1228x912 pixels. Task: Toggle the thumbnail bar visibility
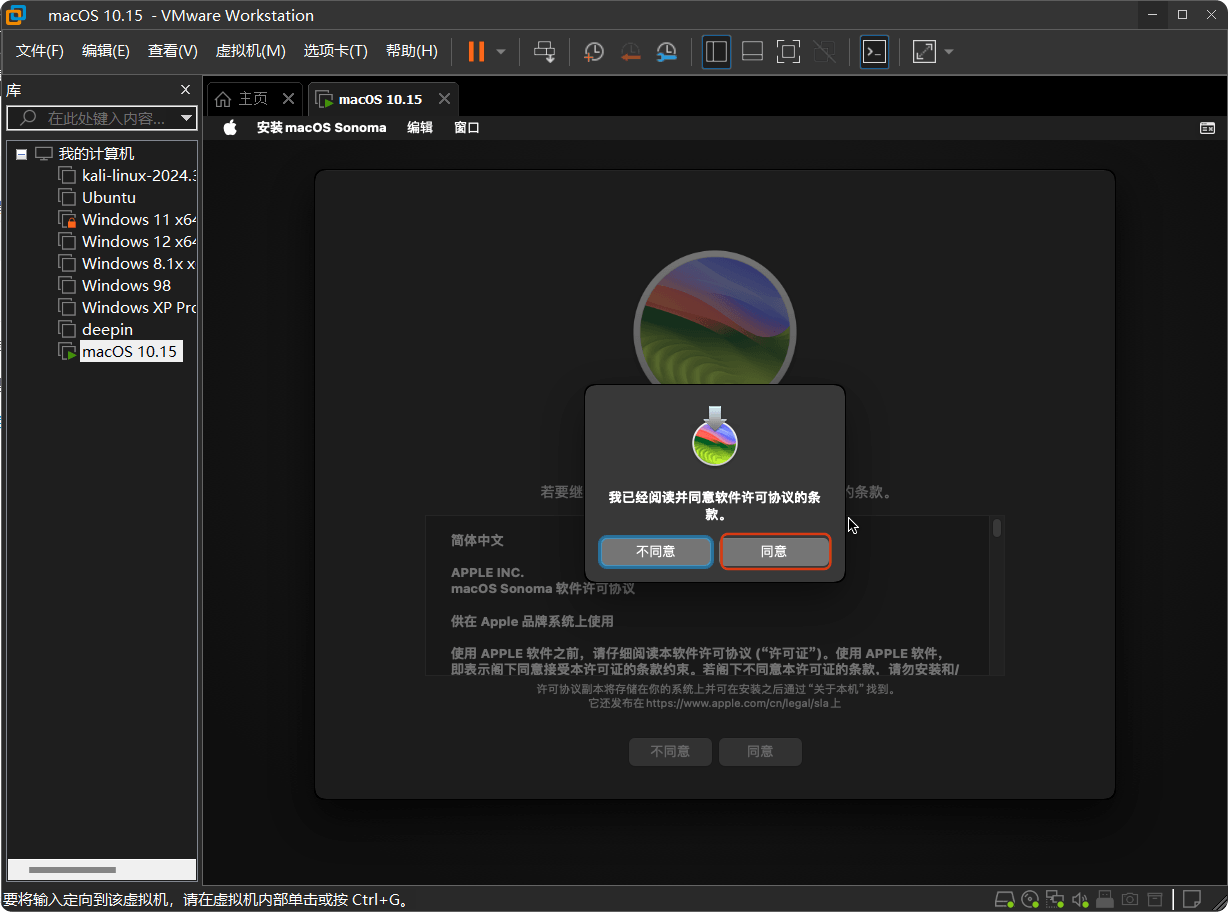click(752, 51)
